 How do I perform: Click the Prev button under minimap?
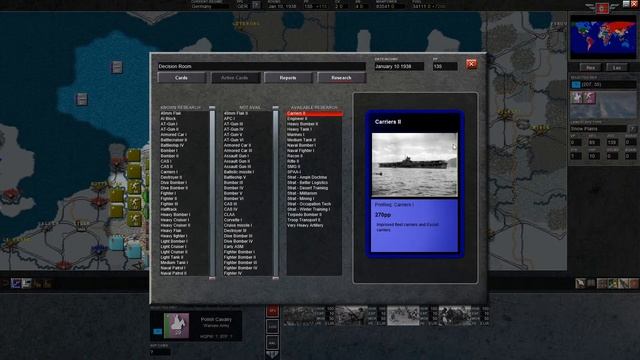[x=590, y=67]
